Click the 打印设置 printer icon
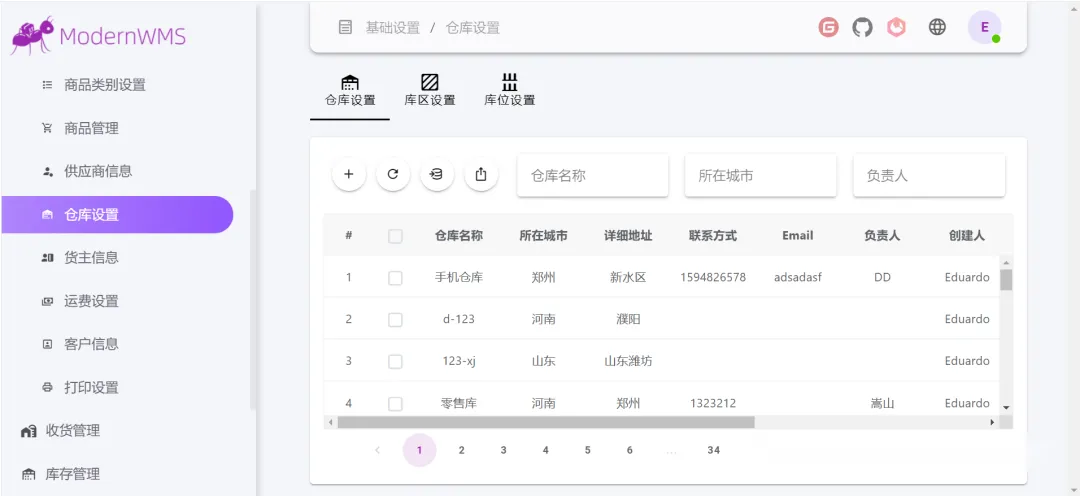1080x496 pixels. (x=48, y=387)
